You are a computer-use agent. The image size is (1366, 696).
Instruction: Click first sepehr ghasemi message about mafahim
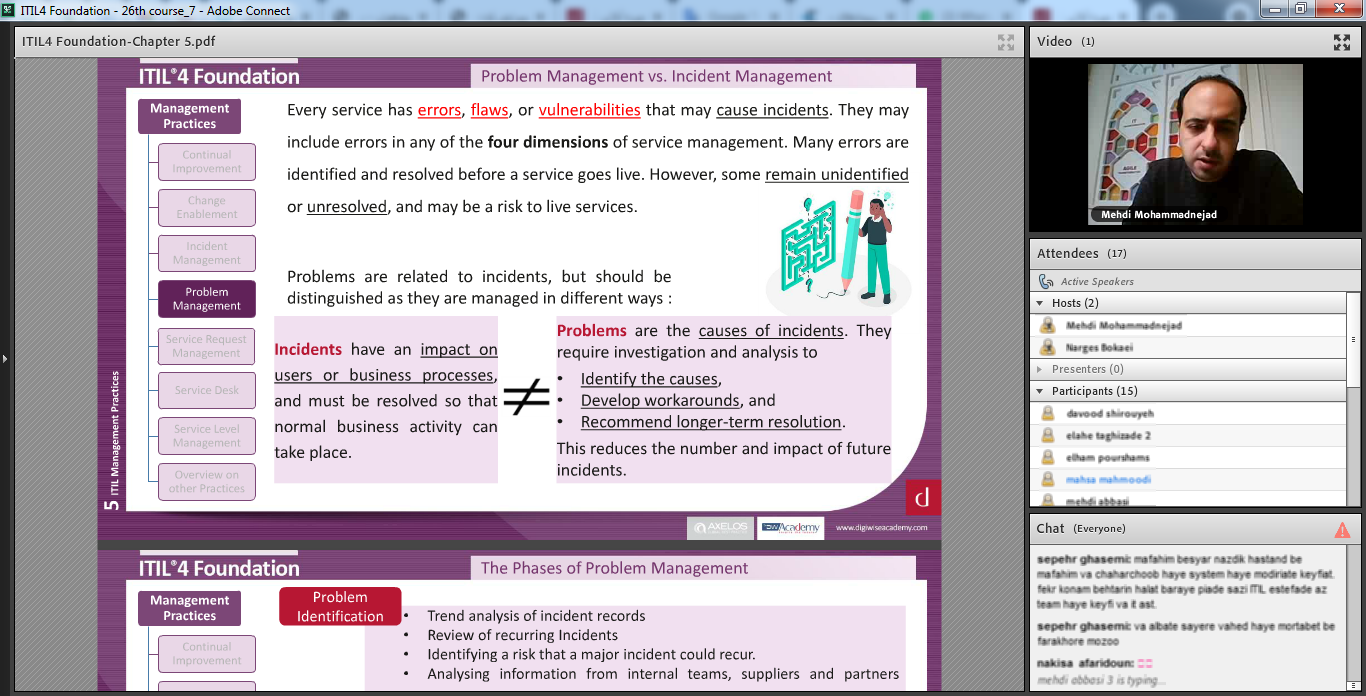[x=1186, y=582]
